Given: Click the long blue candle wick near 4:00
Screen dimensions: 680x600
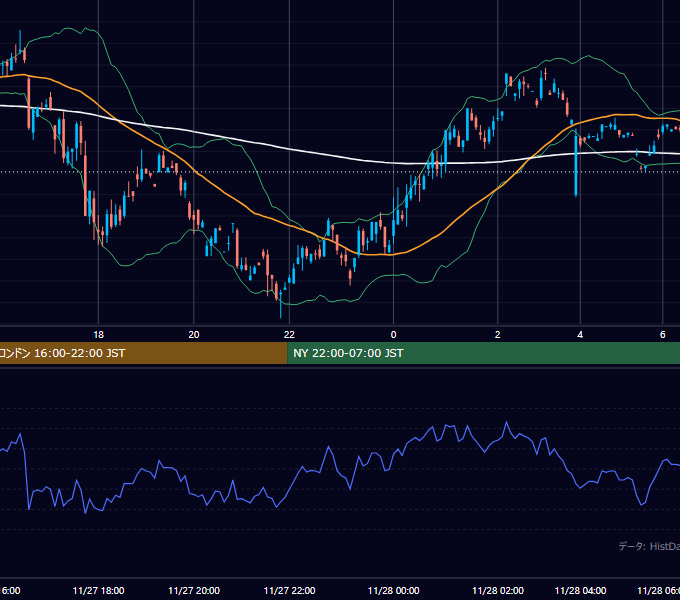Looking at the screenshot, I should (576, 165).
